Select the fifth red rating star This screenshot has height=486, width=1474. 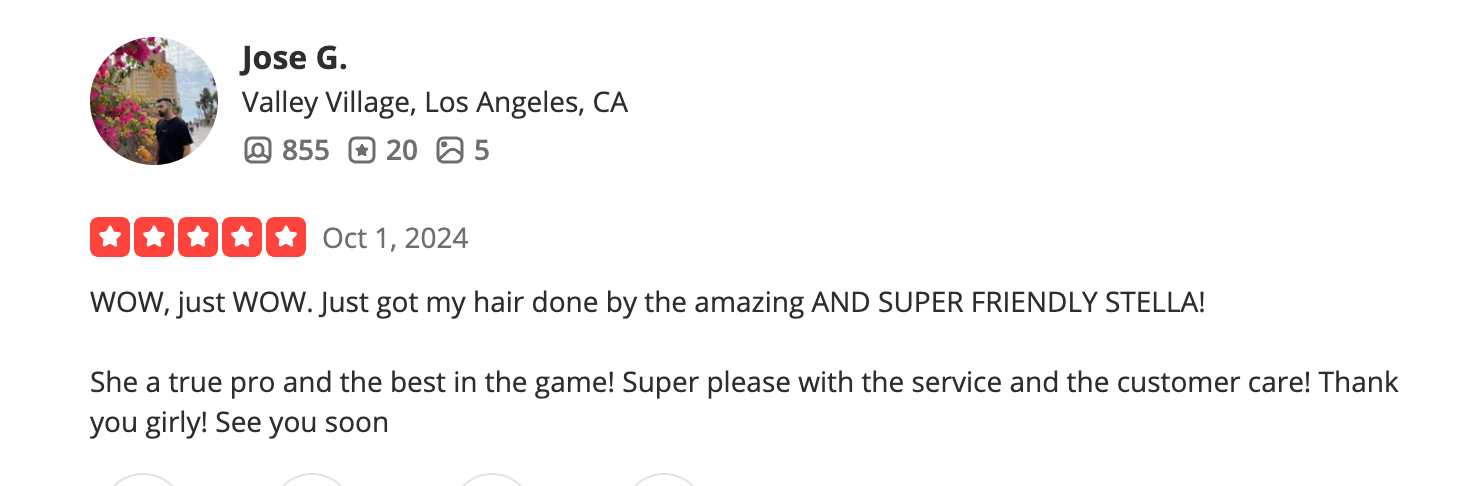(x=286, y=237)
